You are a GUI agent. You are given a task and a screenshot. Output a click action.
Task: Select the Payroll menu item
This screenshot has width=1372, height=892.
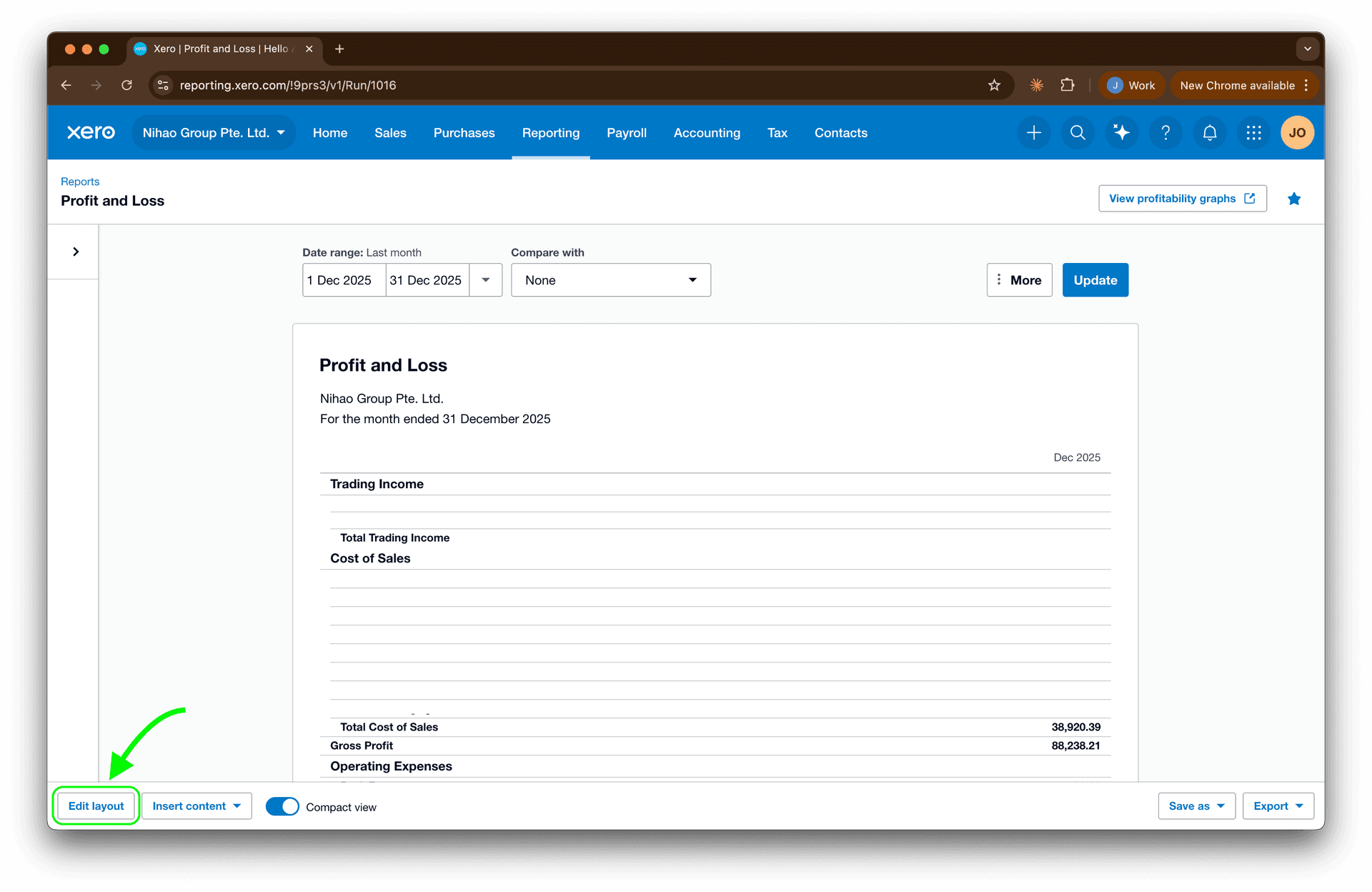pos(626,132)
